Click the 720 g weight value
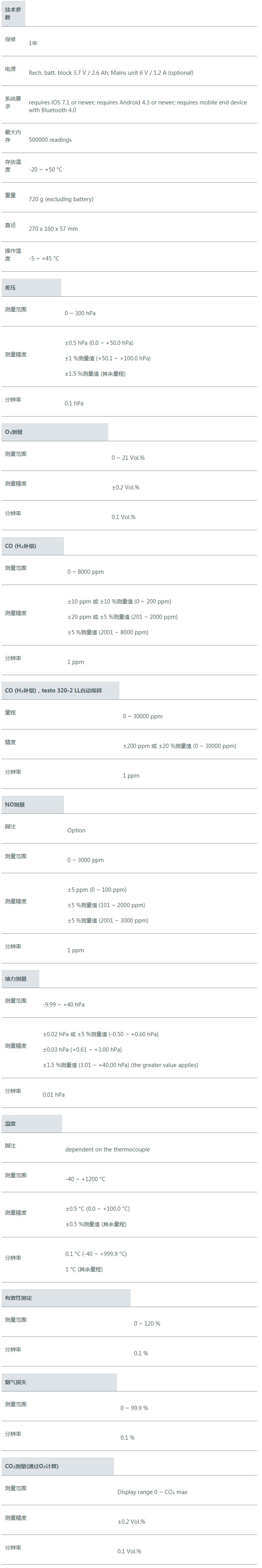 [x=61, y=199]
